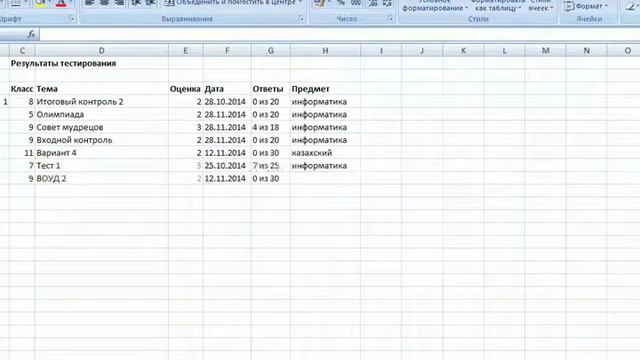The image size is (640, 360).
Task: Select cell Тест 1
Action: (102, 166)
